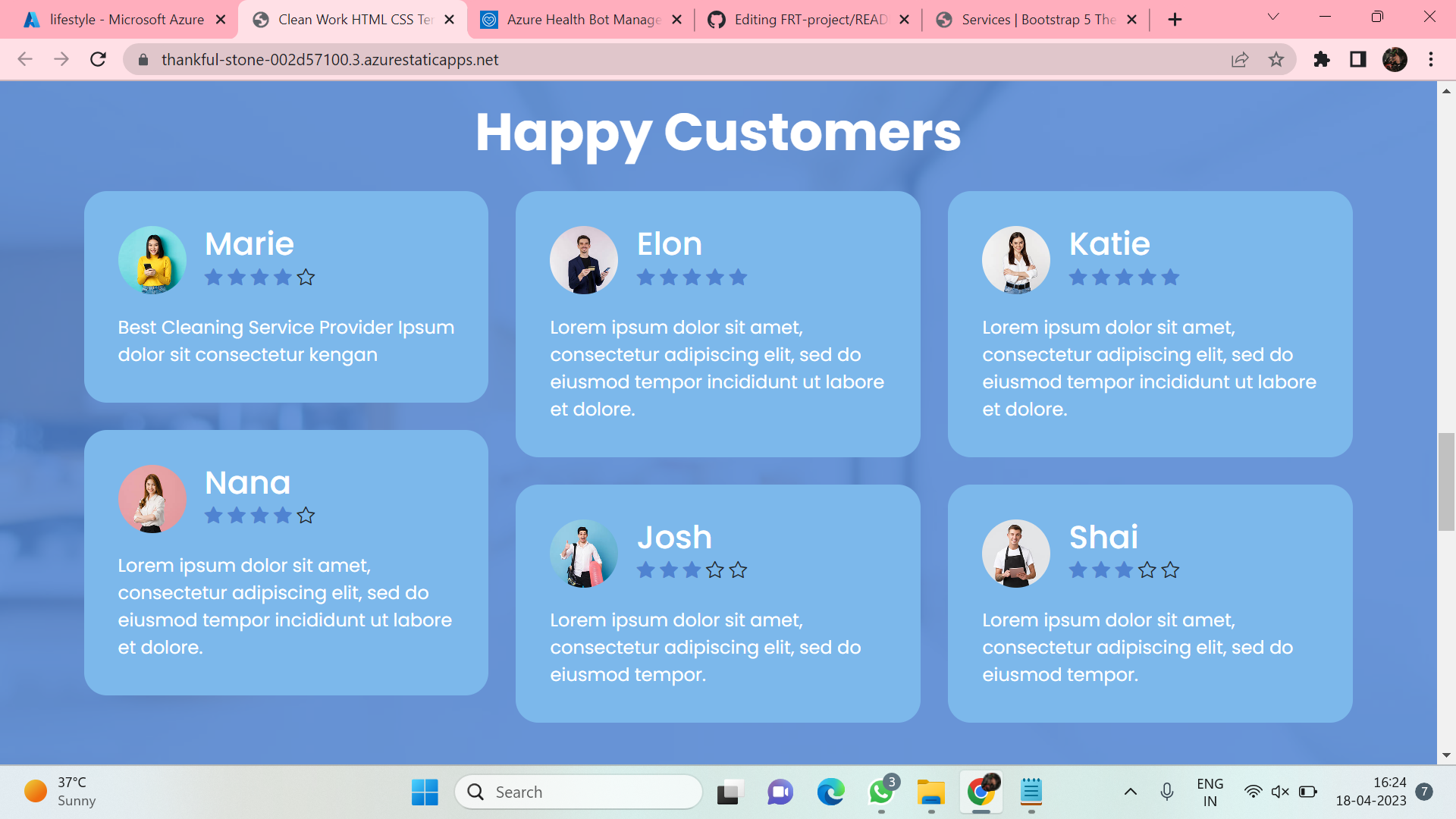
Task: Click the Chrome profile avatar icon
Action: click(x=1395, y=59)
